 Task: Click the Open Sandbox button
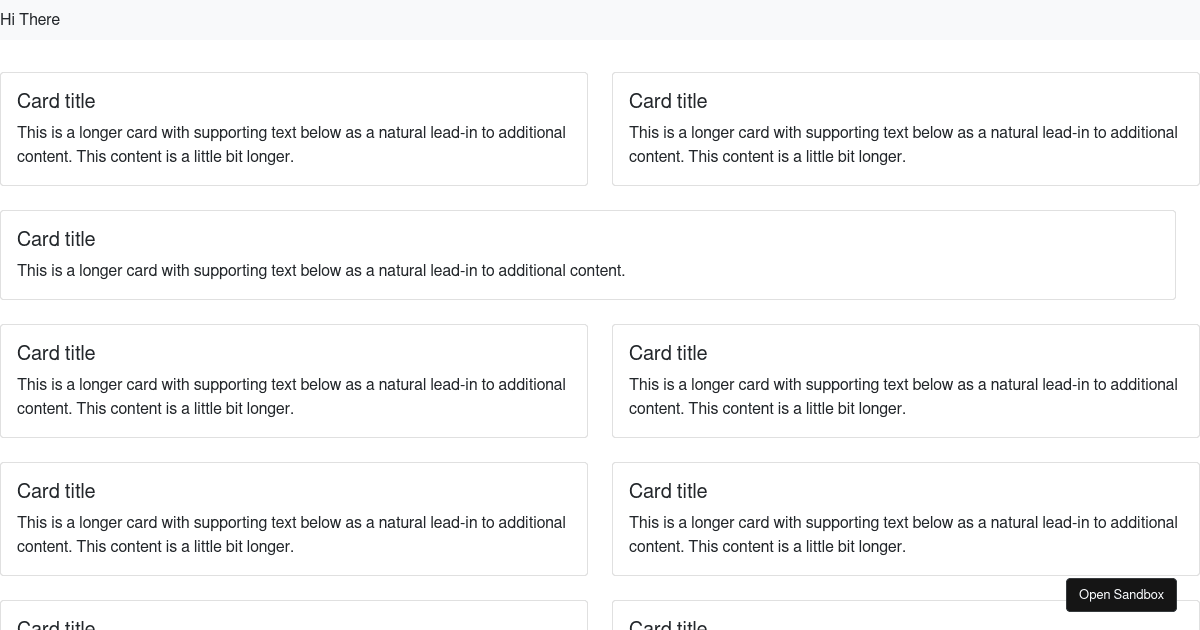(x=1121, y=594)
